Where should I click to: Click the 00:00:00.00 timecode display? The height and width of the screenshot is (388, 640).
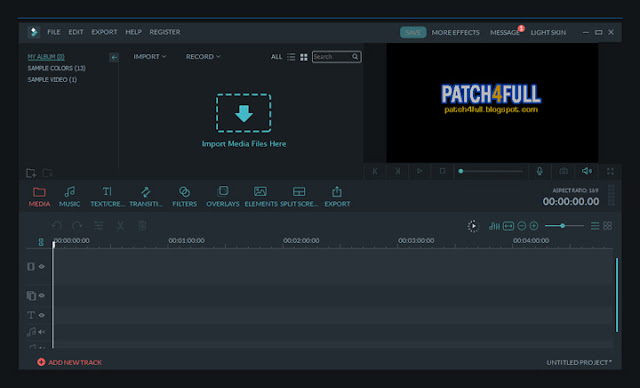571,202
